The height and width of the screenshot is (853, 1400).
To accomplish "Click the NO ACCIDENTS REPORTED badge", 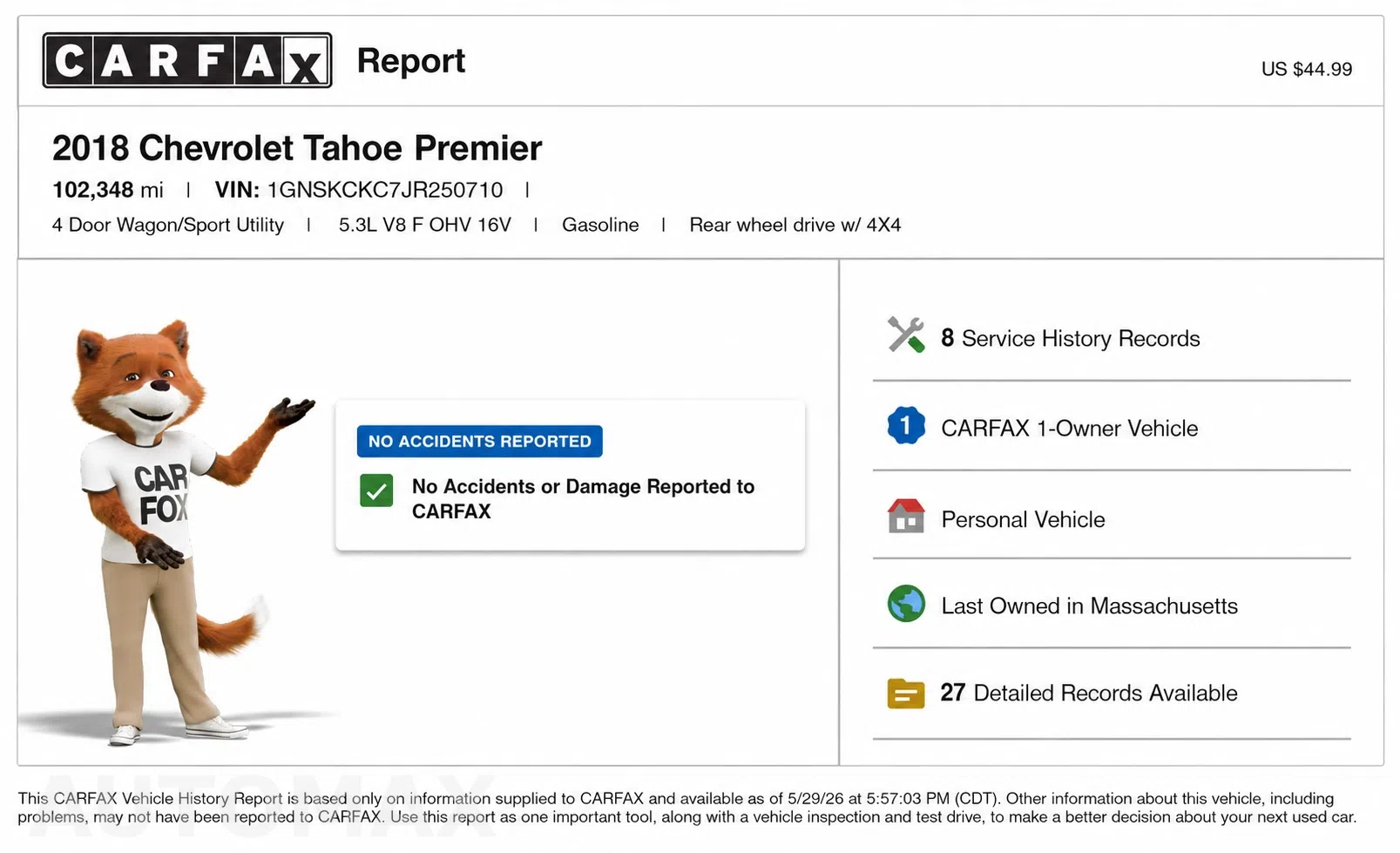I will tap(479, 442).
